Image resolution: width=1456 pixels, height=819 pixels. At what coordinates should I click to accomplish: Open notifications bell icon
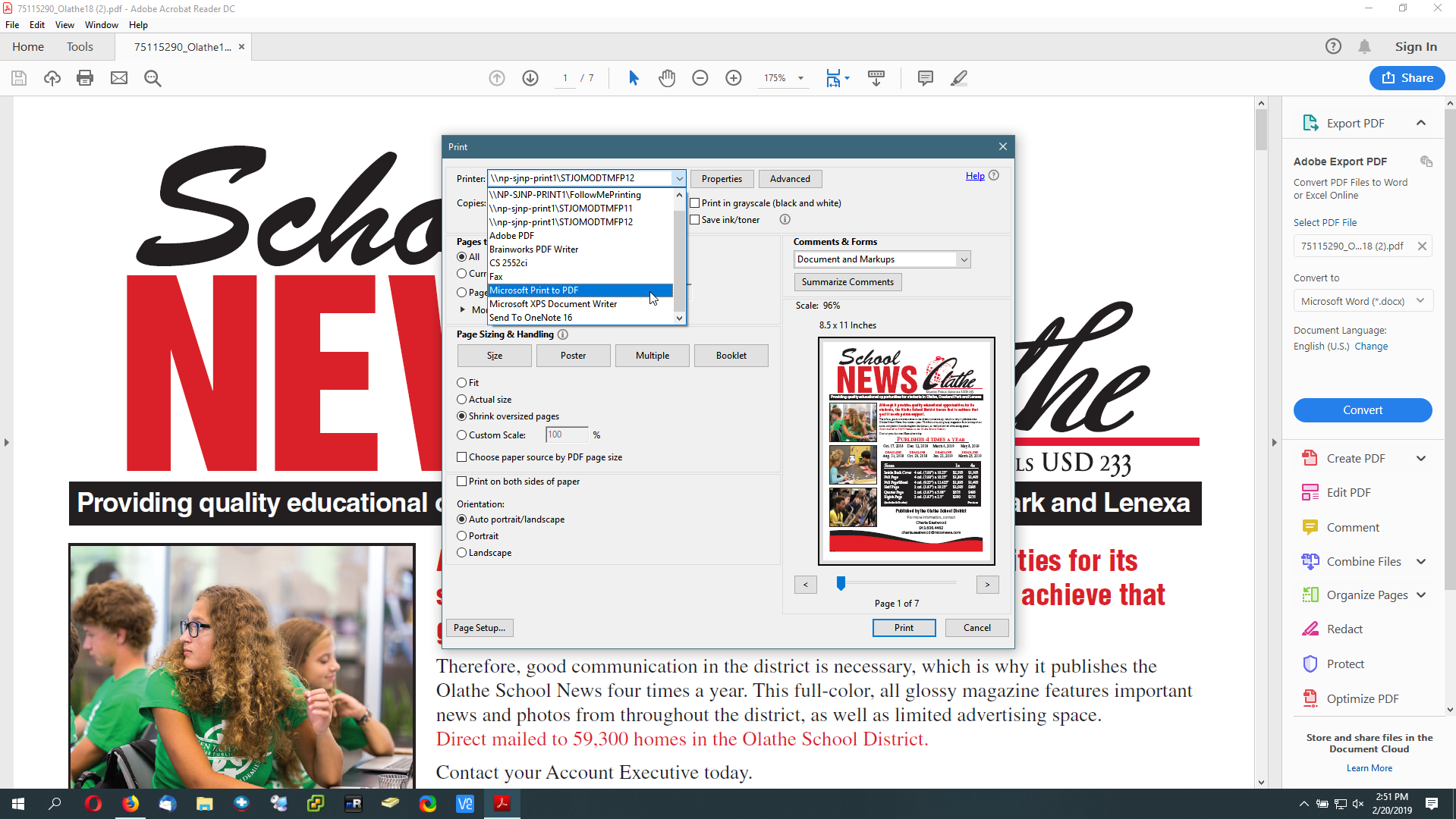(x=1364, y=46)
